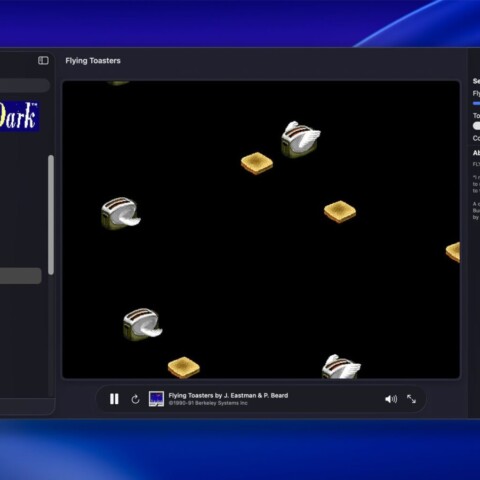The image size is (480, 480).
Task: Click the search field at the top of the sidebar
Action: point(25,85)
